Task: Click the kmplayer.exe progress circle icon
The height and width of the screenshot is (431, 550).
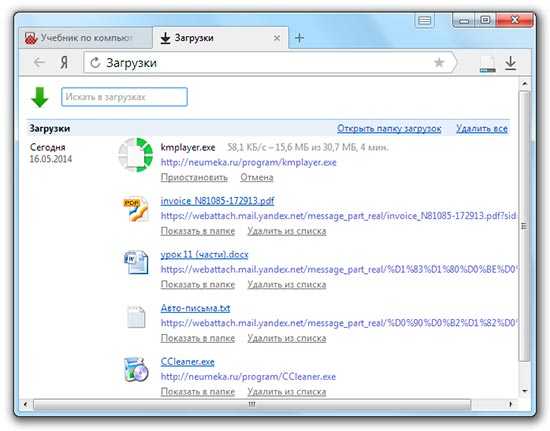Action: [136, 155]
